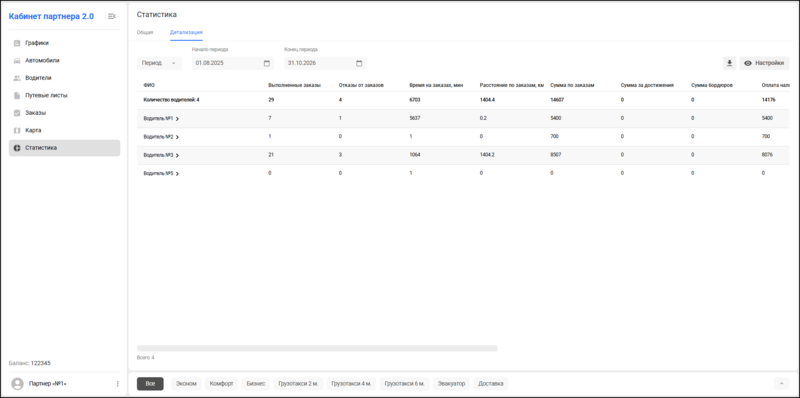The width and height of the screenshot is (800, 398).
Task: Go to Водители sidebar item
Action: [x=64, y=78]
